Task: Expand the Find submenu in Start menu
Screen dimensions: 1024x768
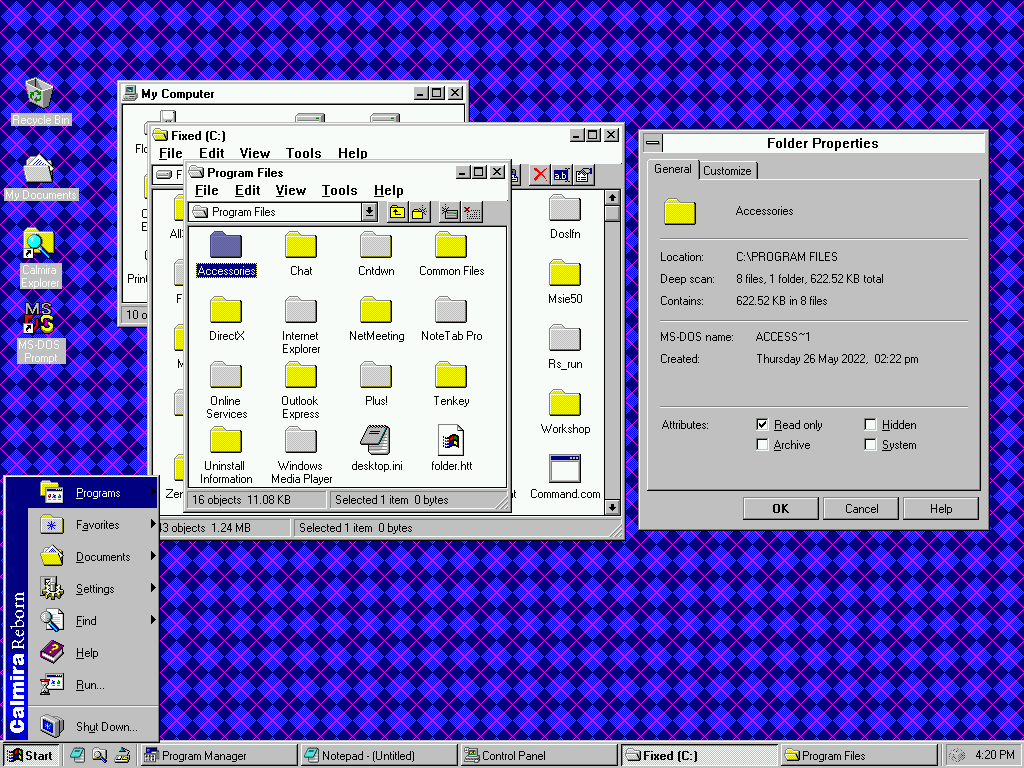Action: pyautogui.click(x=93, y=620)
